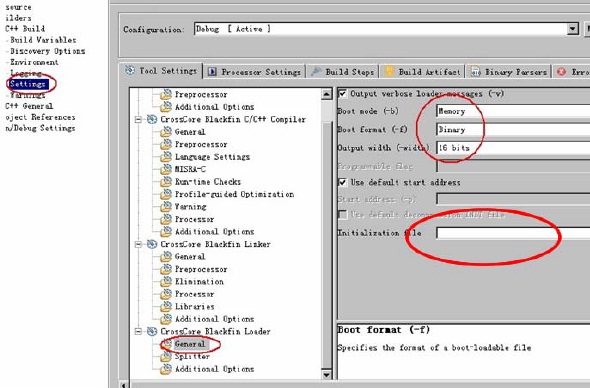Click the CrossCore Blackfin Loader tool icon
Screen dimensions: 590x388
152,332
